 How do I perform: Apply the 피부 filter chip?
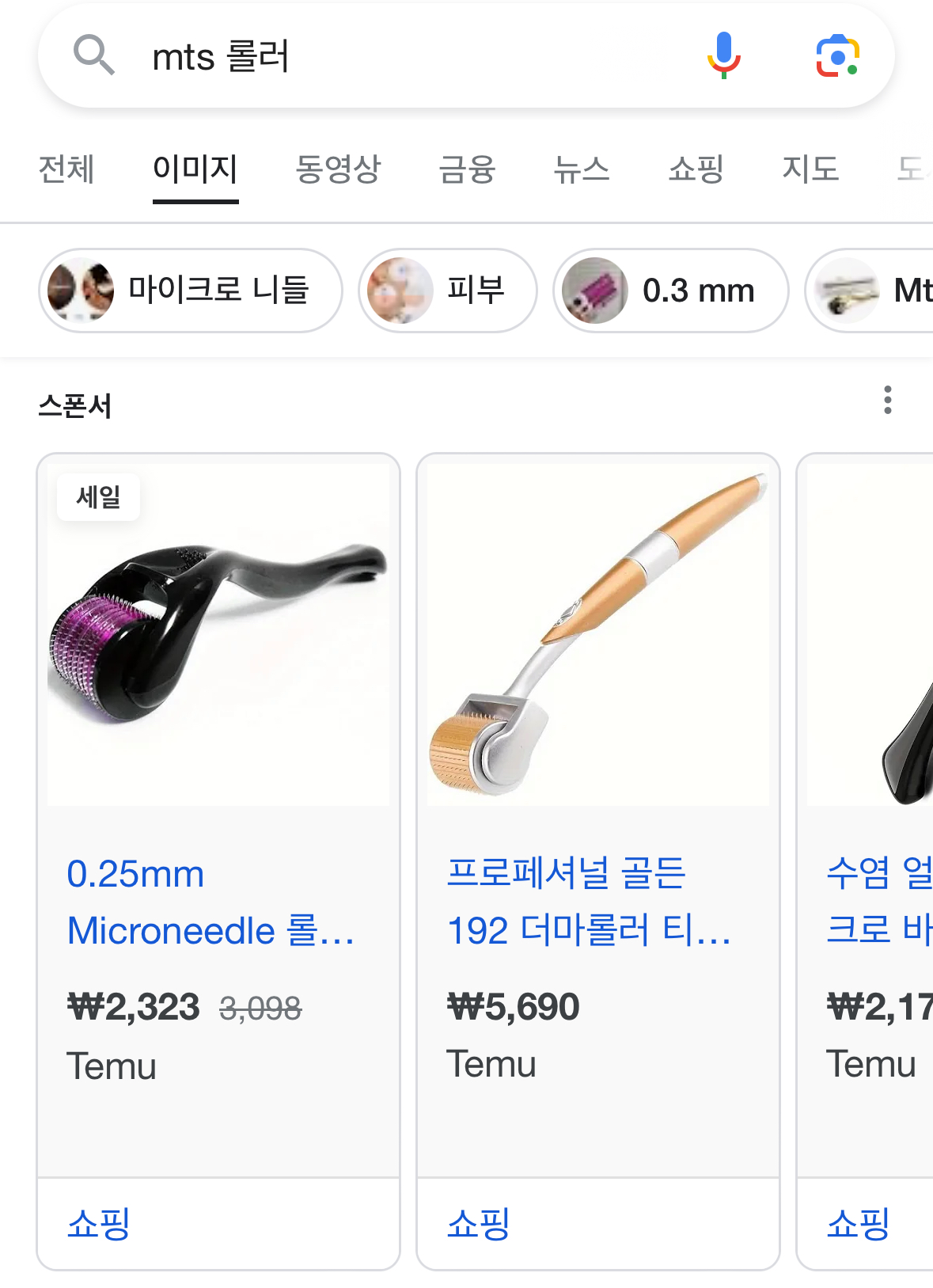[x=448, y=291]
